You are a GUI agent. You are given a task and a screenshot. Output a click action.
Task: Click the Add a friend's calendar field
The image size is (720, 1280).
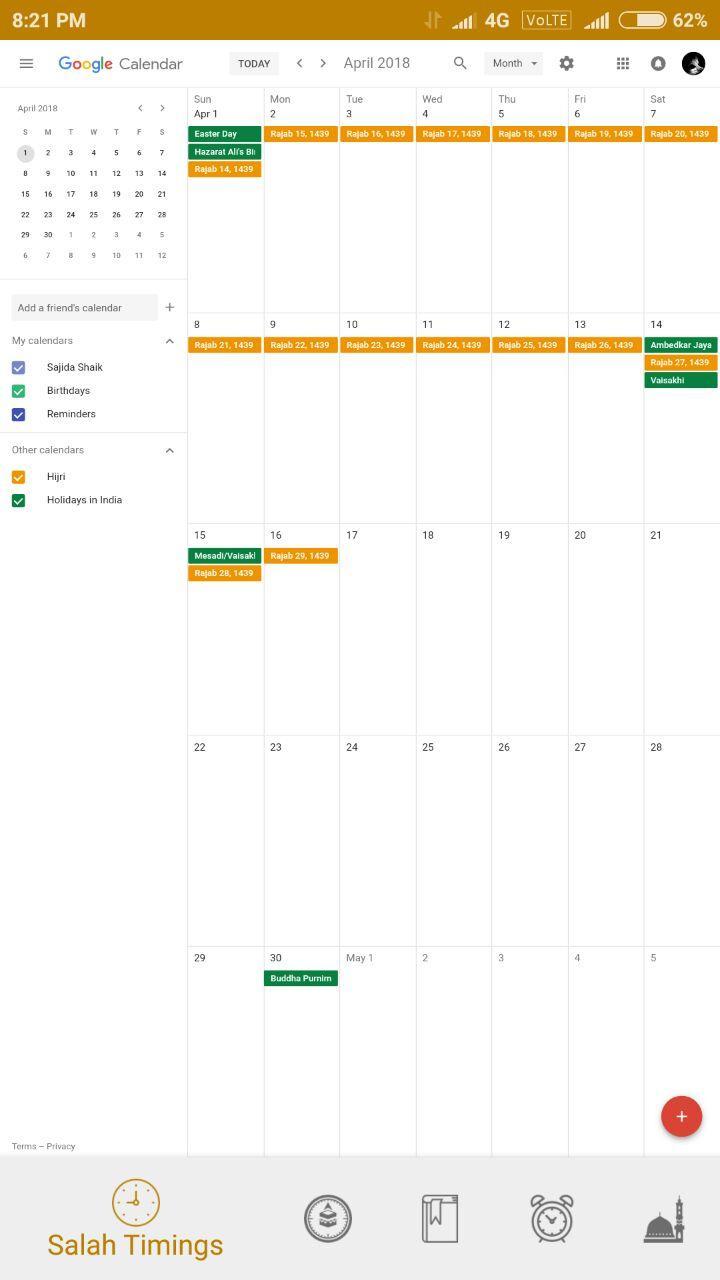pyautogui.click(x=84, y=308)
